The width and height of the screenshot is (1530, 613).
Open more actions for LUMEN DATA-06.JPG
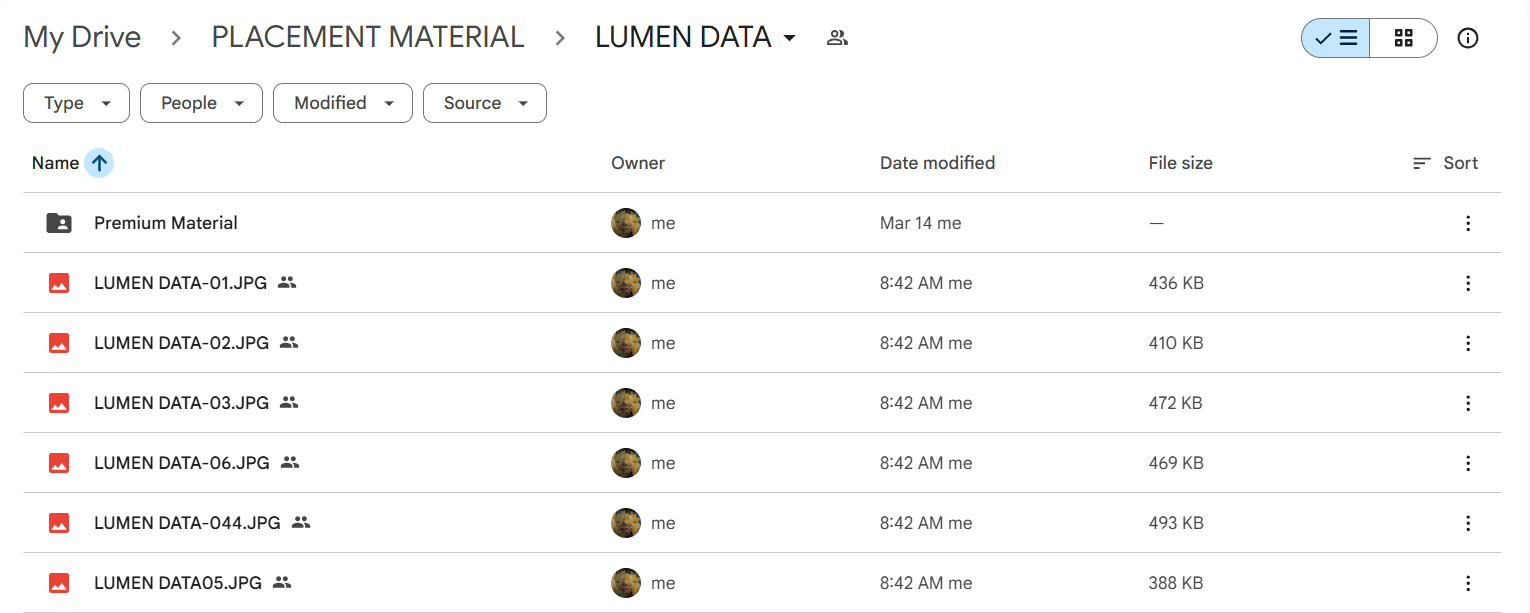pyautogui.click(x=1468, y=463)
